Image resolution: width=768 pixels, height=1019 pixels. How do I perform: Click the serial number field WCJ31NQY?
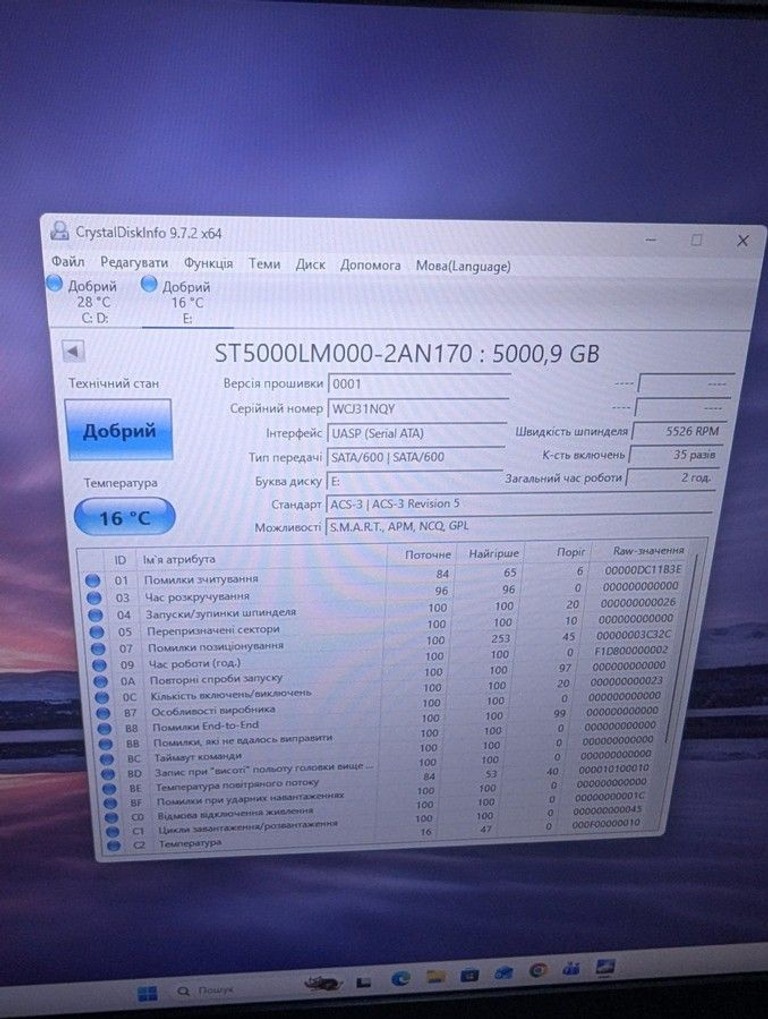(x=418, y=409)
